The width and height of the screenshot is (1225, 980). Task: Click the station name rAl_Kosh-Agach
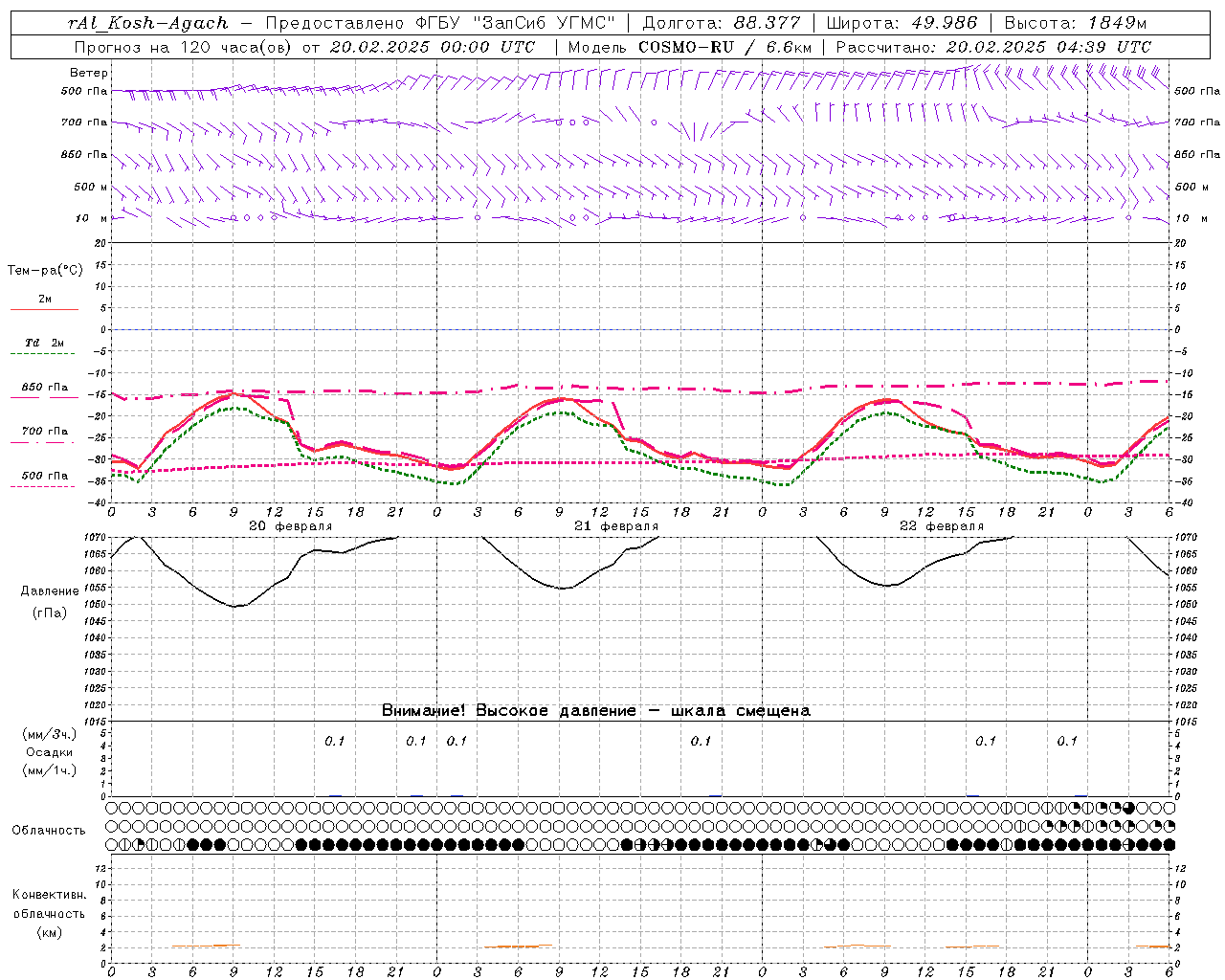click(148, 23)
